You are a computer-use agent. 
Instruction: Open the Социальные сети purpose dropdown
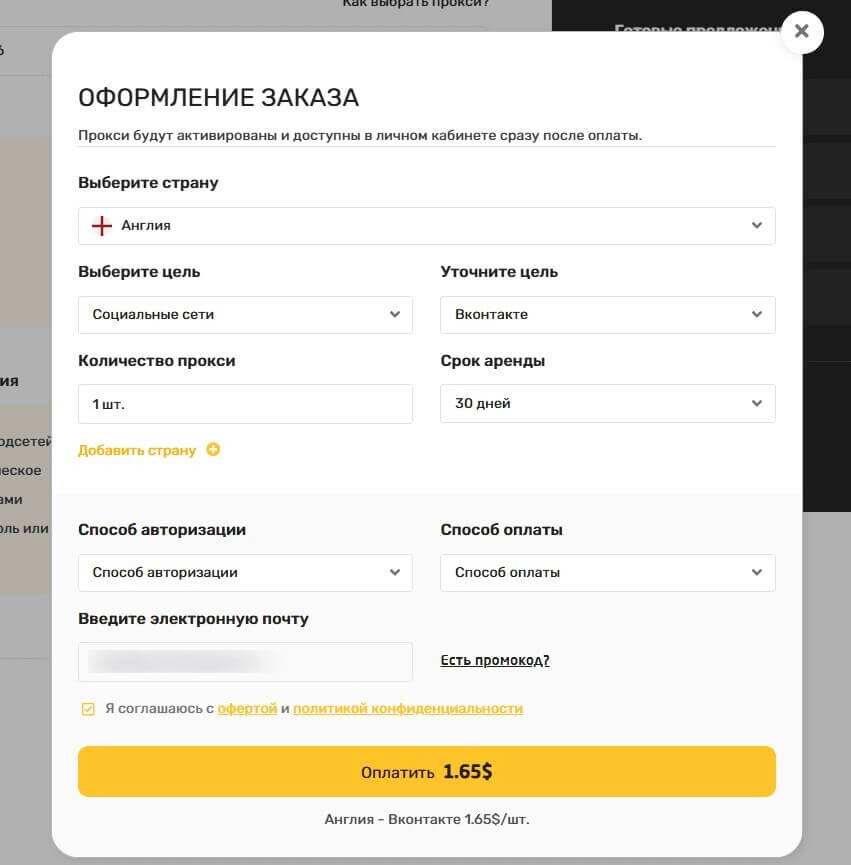pos(245,314)
